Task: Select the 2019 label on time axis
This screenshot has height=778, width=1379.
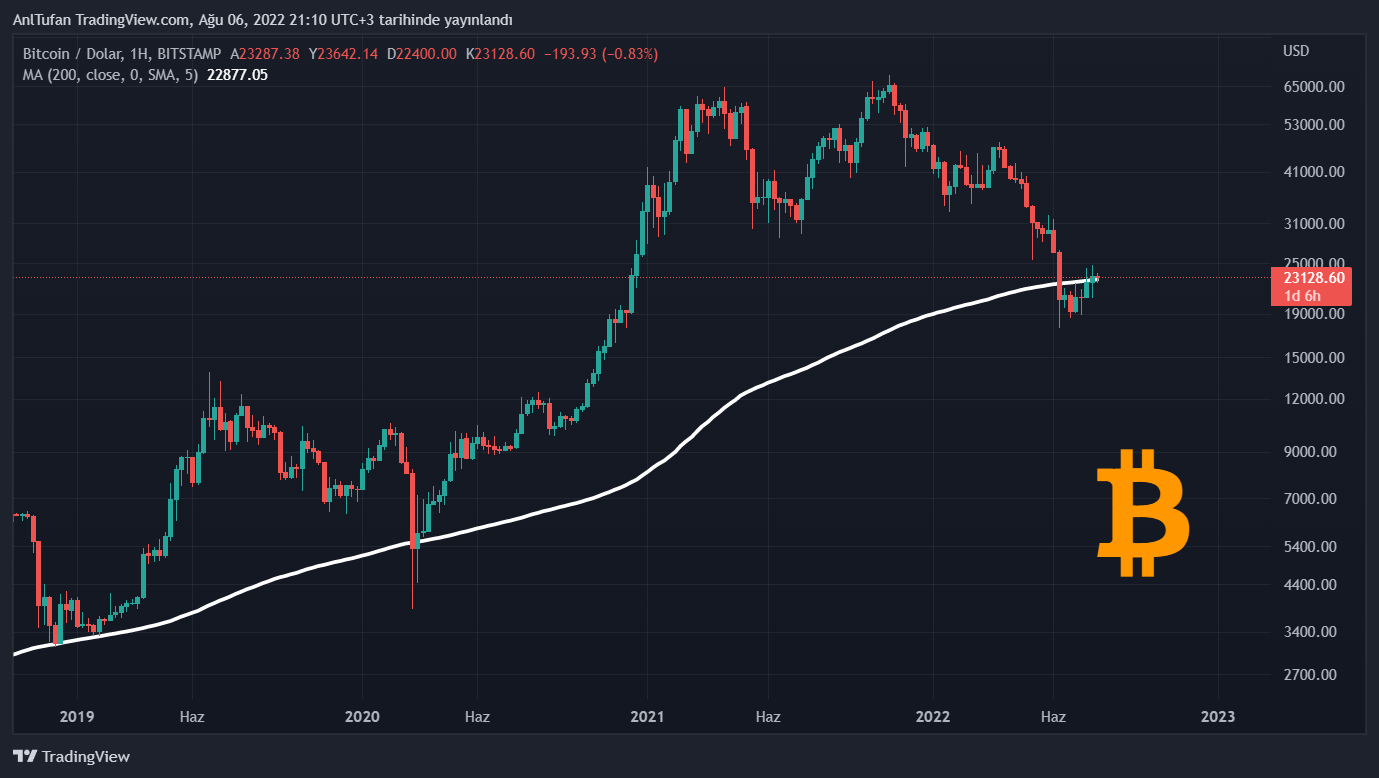Action: 77,717
